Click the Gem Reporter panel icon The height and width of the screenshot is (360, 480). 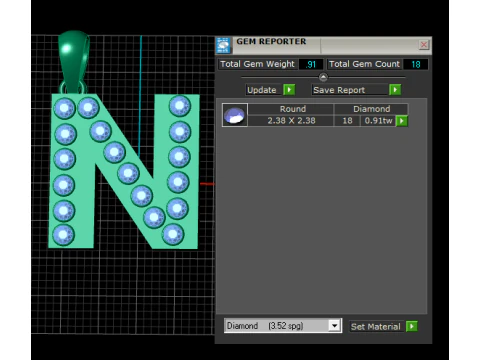coord(223,45)
